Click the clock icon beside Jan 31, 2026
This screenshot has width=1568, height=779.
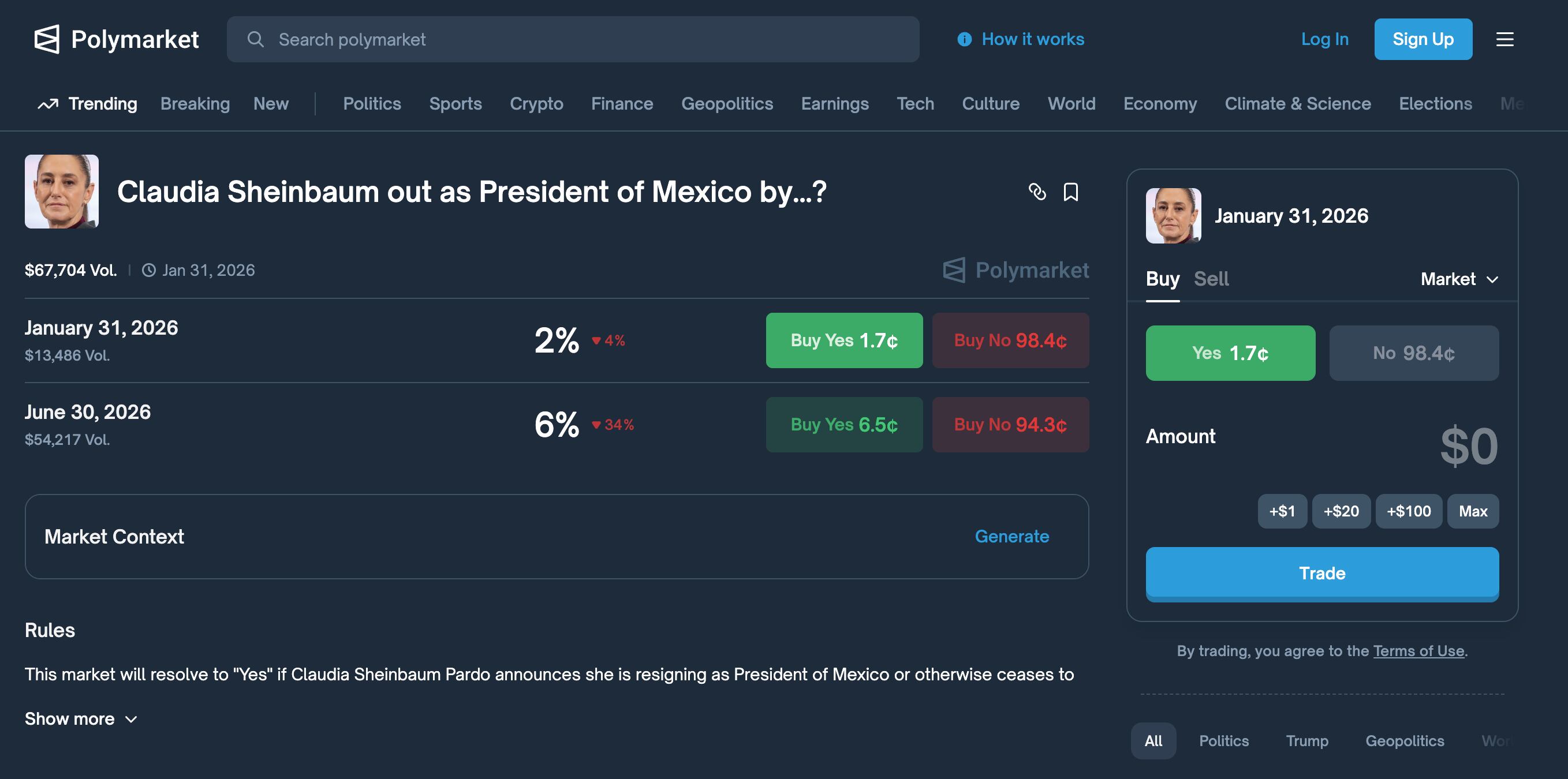(148, 270)
